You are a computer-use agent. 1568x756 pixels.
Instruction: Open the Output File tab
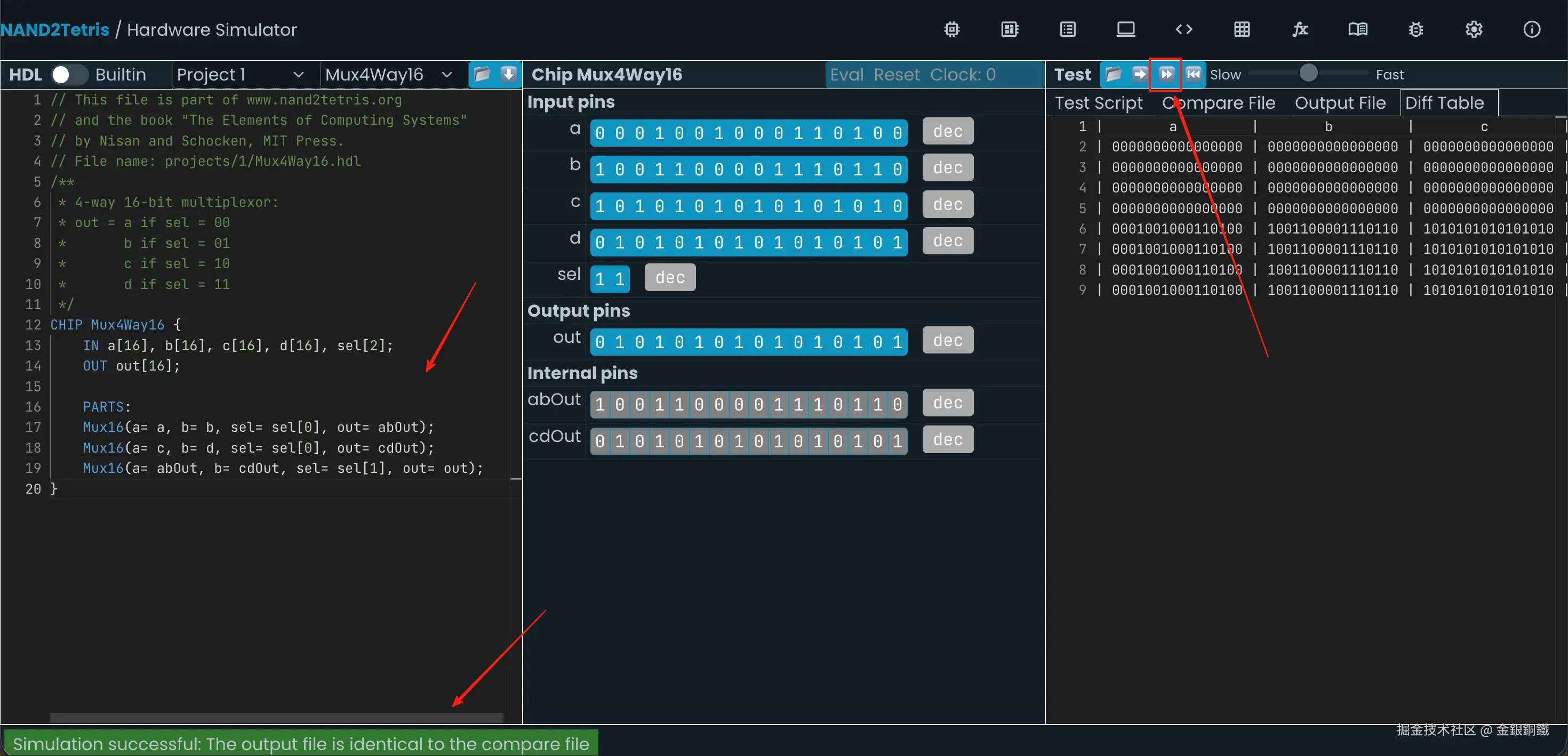(x=1340, y=103)
